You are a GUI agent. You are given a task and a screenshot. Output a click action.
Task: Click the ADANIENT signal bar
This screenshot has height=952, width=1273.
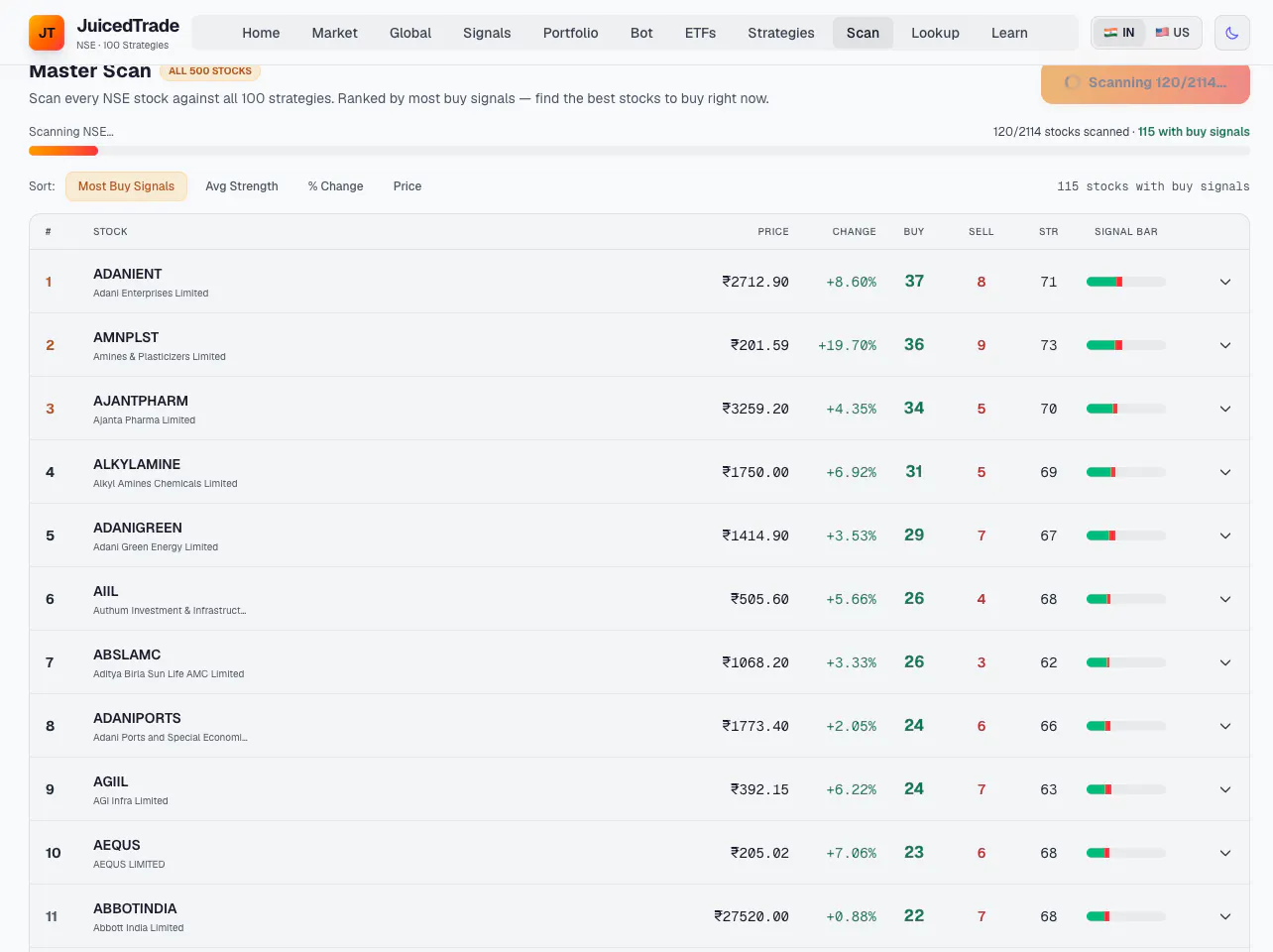click(1126, 282)
